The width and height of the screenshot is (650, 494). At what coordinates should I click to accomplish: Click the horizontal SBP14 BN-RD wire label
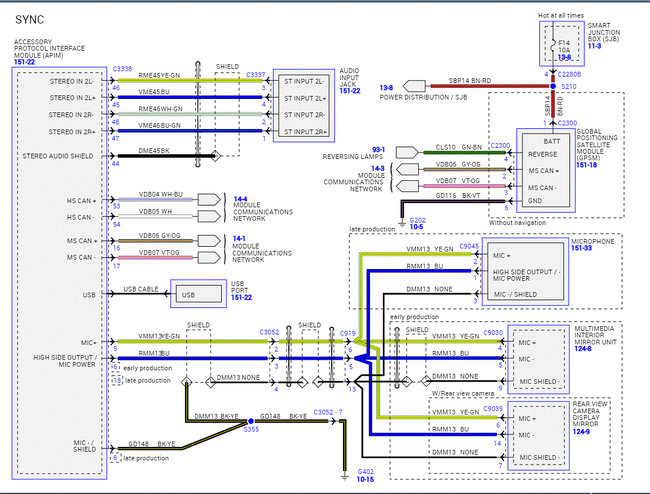[470, 80]
